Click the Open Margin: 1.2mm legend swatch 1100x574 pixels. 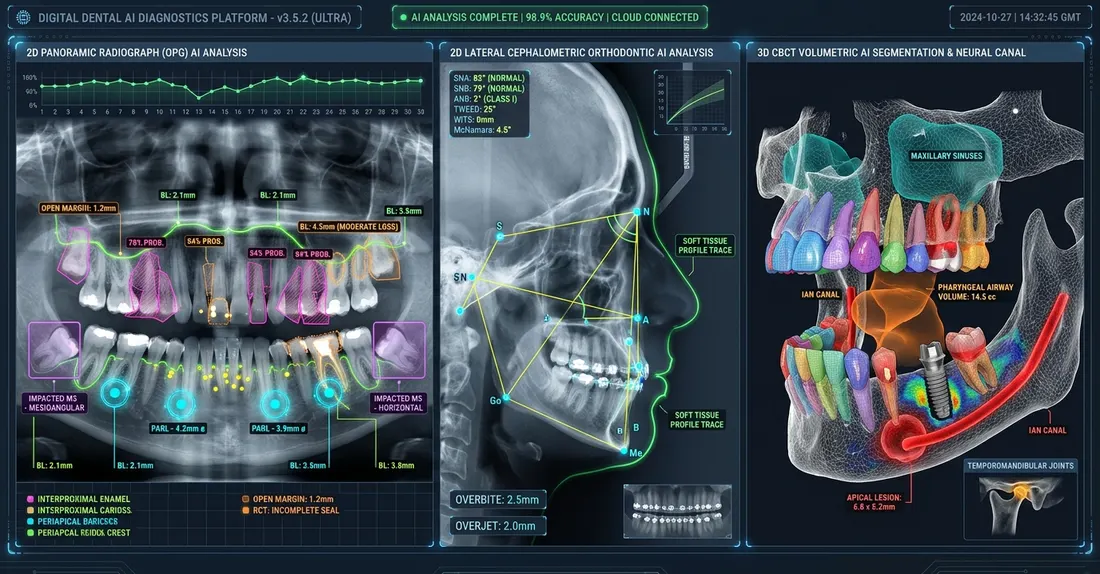246,499
